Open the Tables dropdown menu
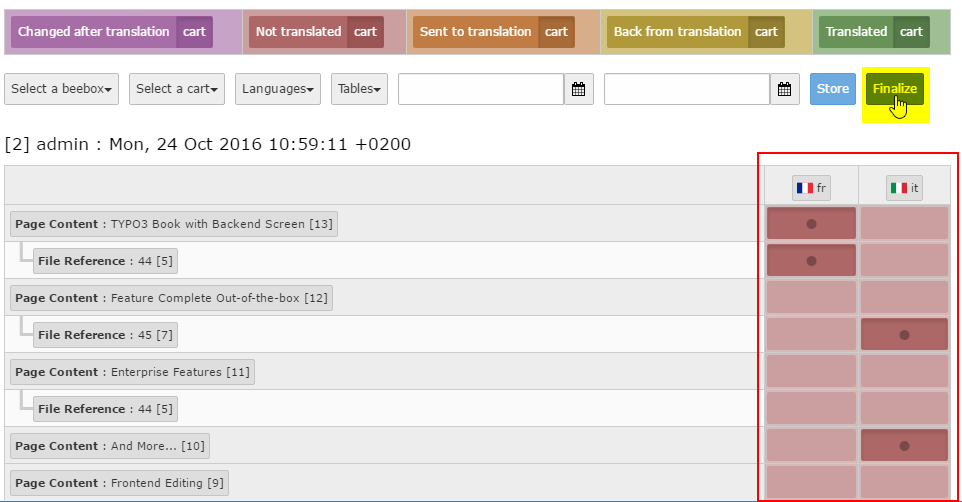The image size is (962, 502). pyautogui.click(x=359, y=89)
